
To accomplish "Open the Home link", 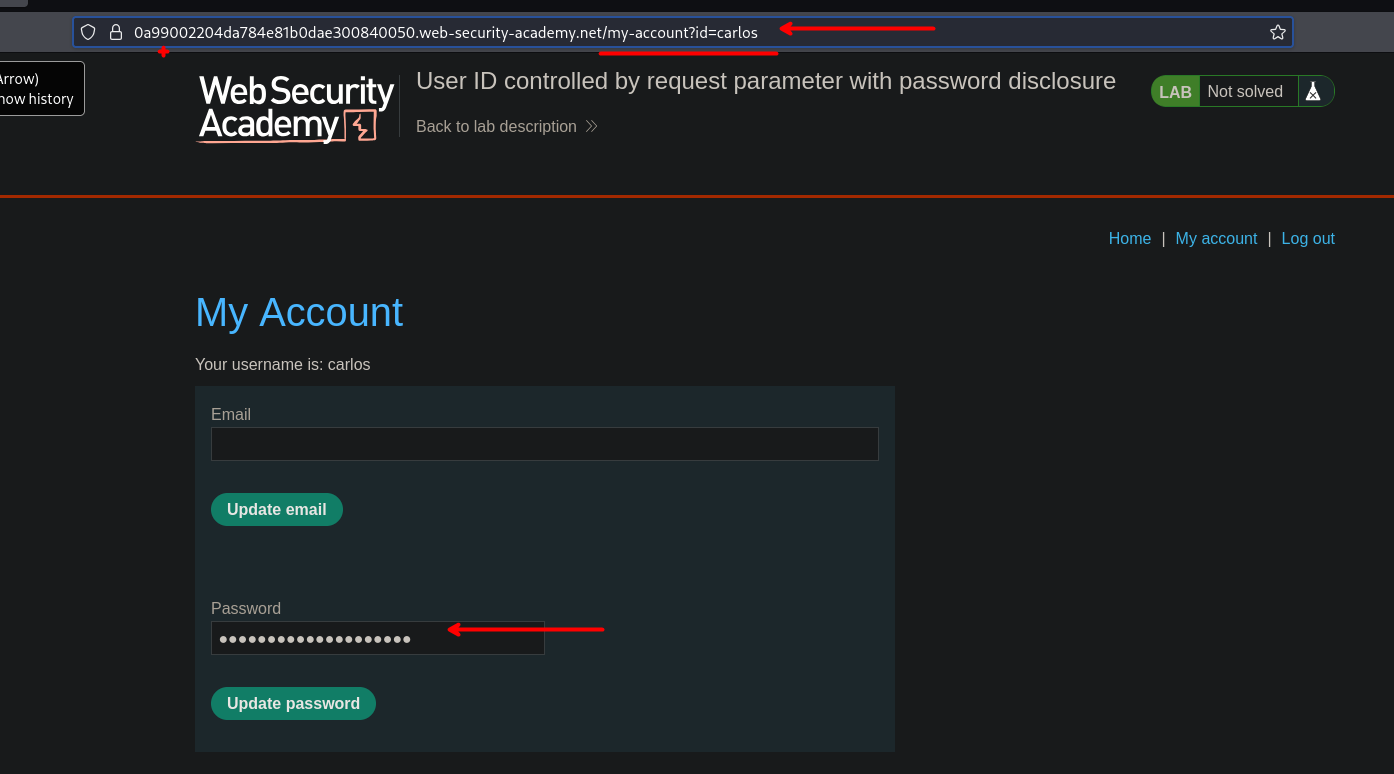I will click(1129, 239).
